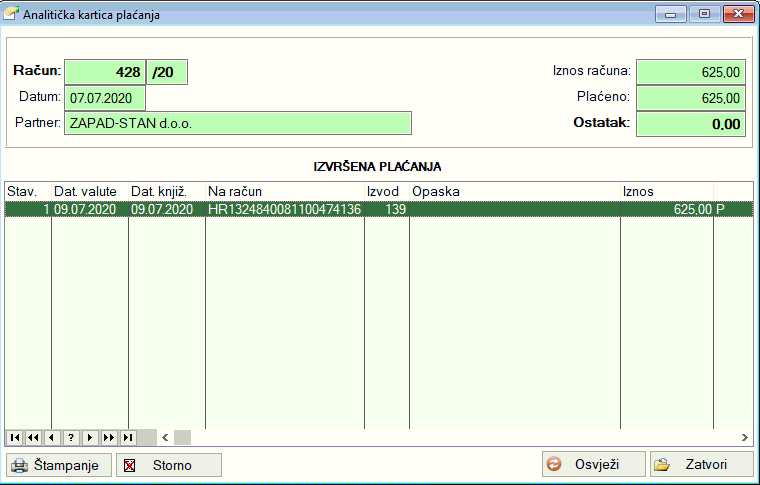Close the window using Zatvori
The image size is (760, 485).
coord(702,465)
